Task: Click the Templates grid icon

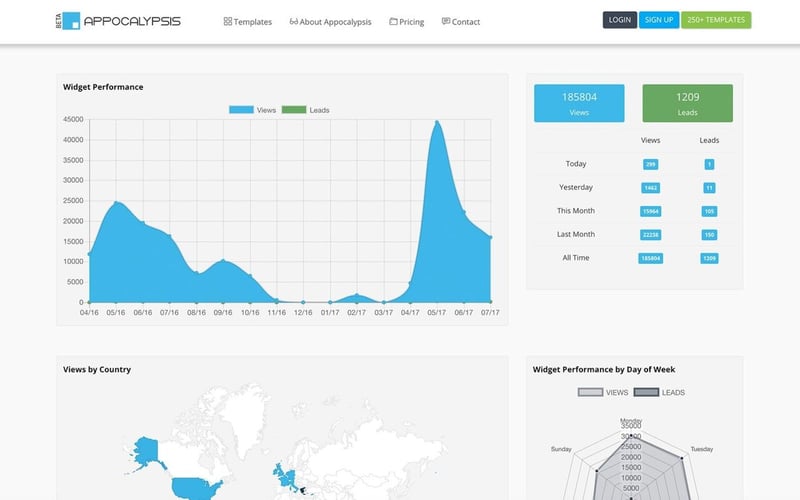Action: click(x=228, y=21)
